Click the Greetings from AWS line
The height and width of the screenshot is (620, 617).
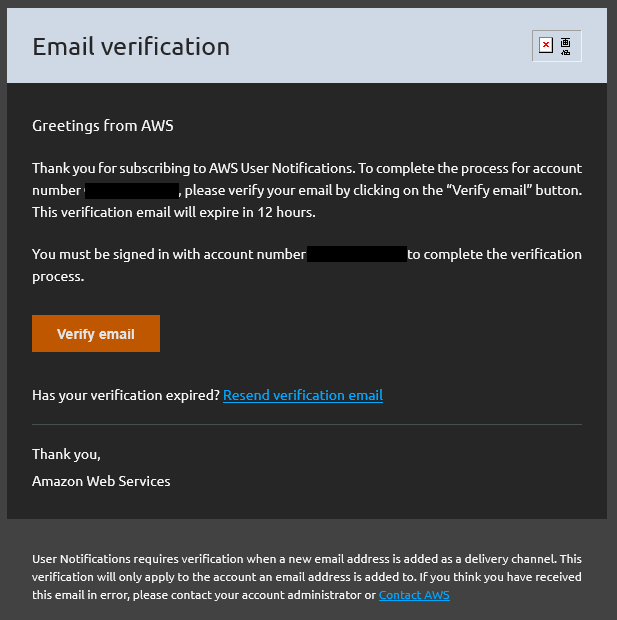pos(103,126)
